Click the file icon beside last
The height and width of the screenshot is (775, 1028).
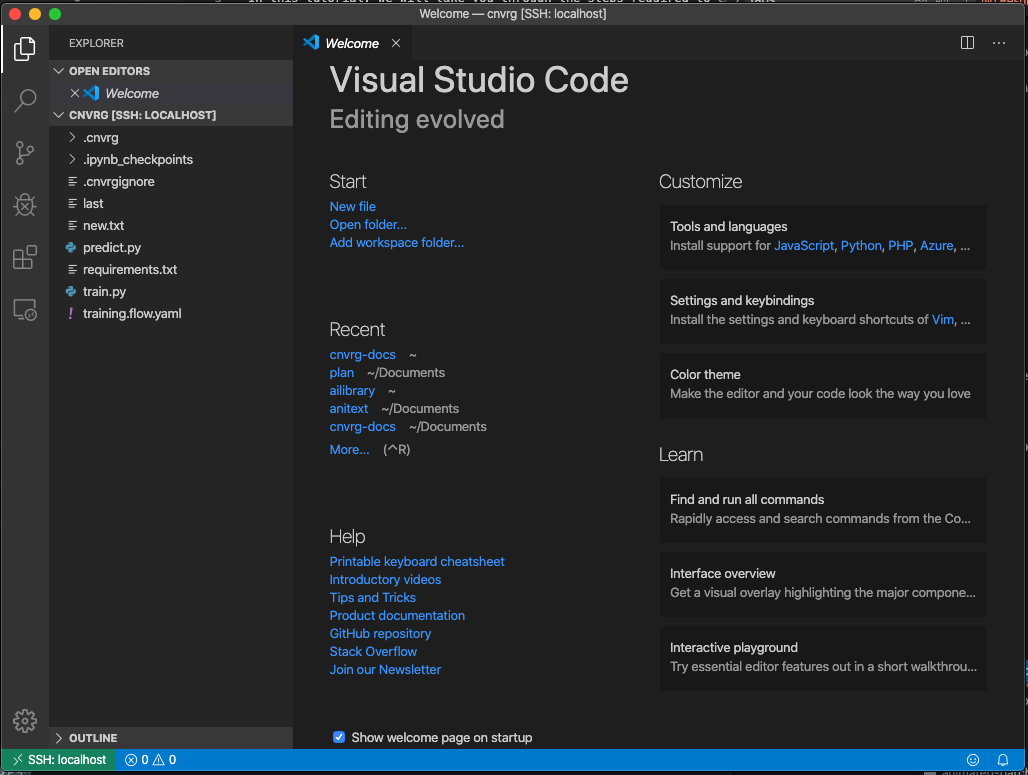point(72,203)
